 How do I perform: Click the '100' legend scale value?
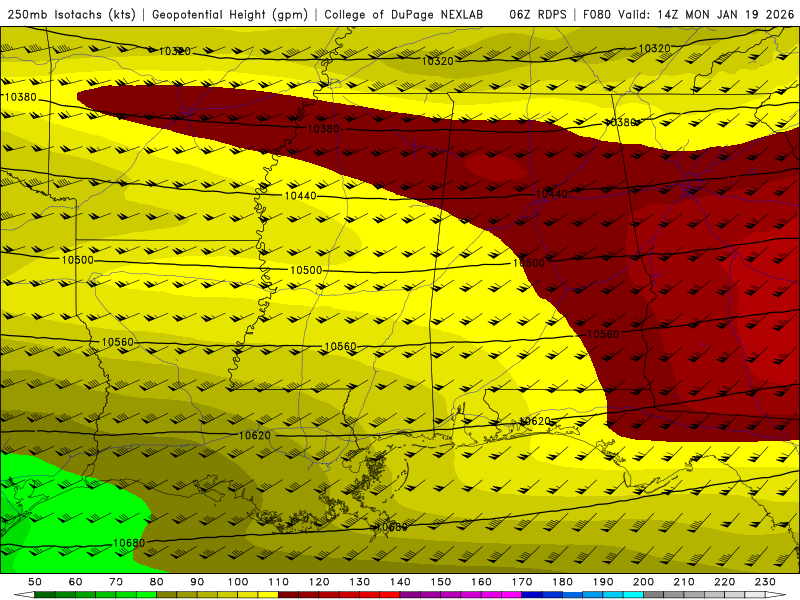238,582
